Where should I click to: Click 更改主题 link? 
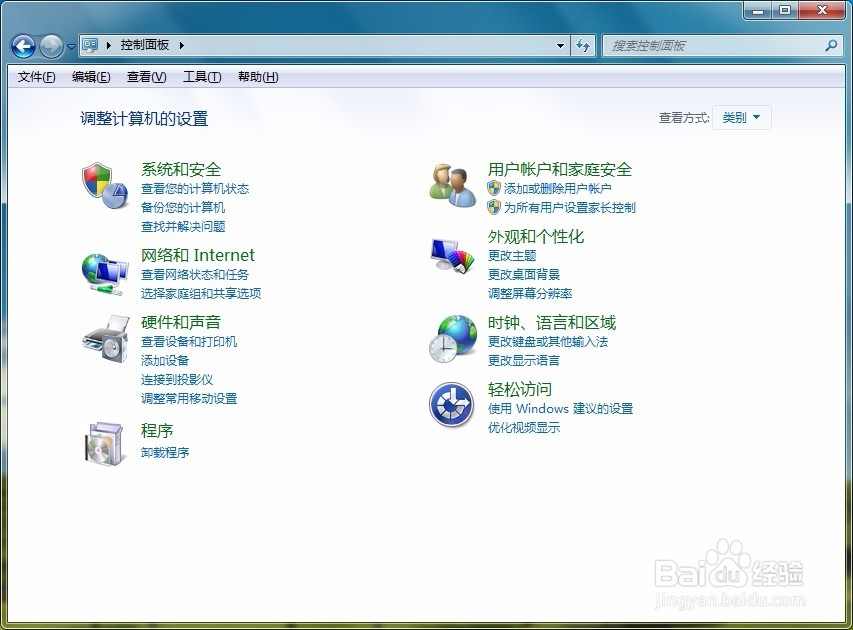[x=512, y=256]
